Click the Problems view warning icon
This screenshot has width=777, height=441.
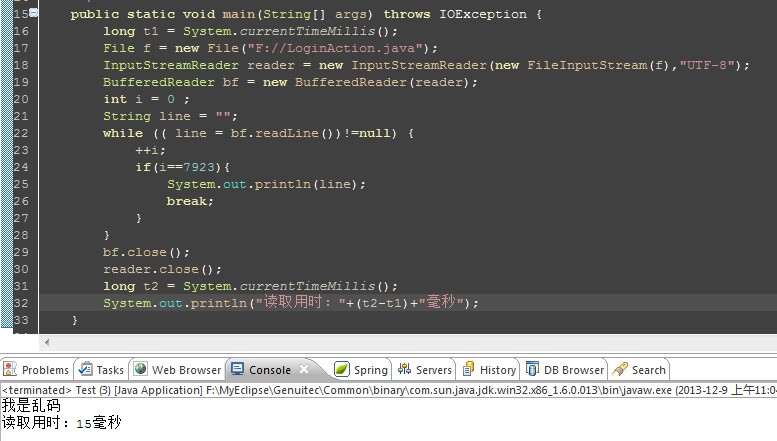[x=11, y=369]
